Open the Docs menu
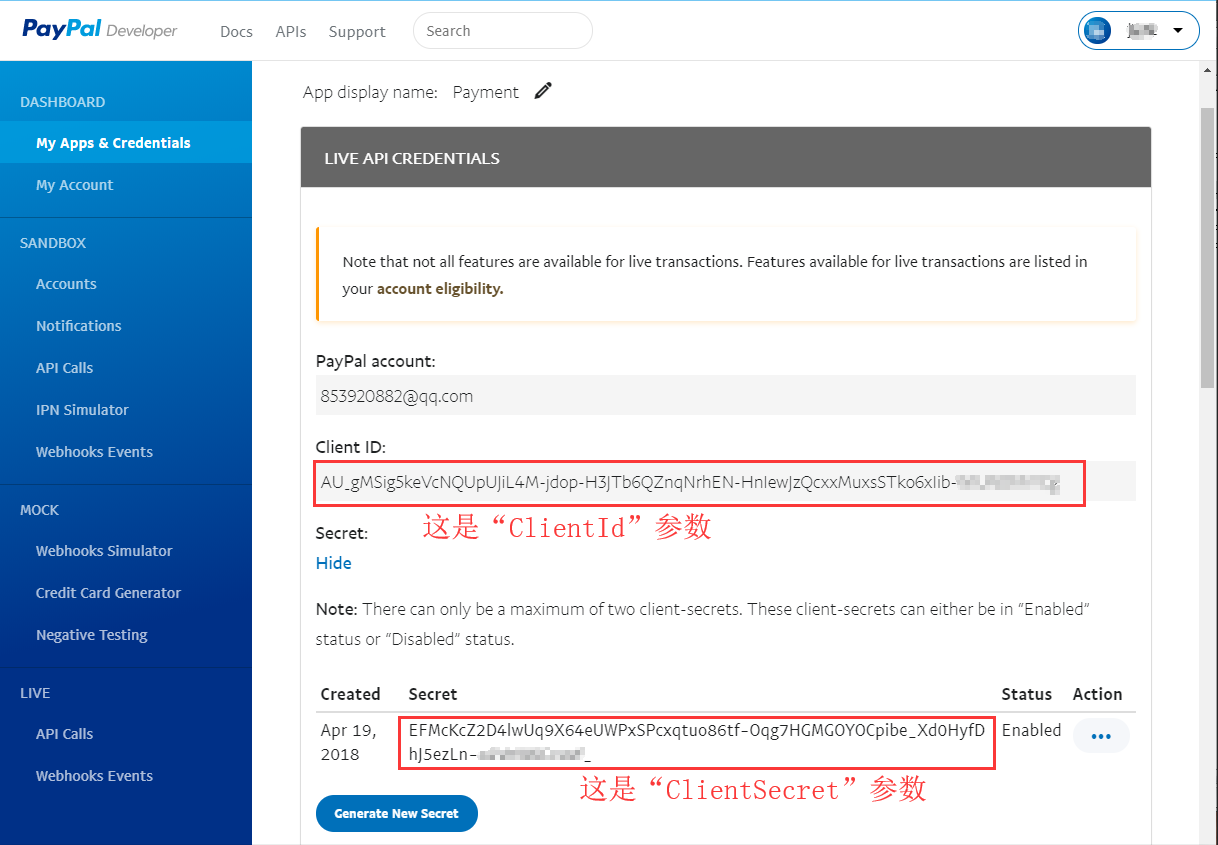 coord(236,31)
